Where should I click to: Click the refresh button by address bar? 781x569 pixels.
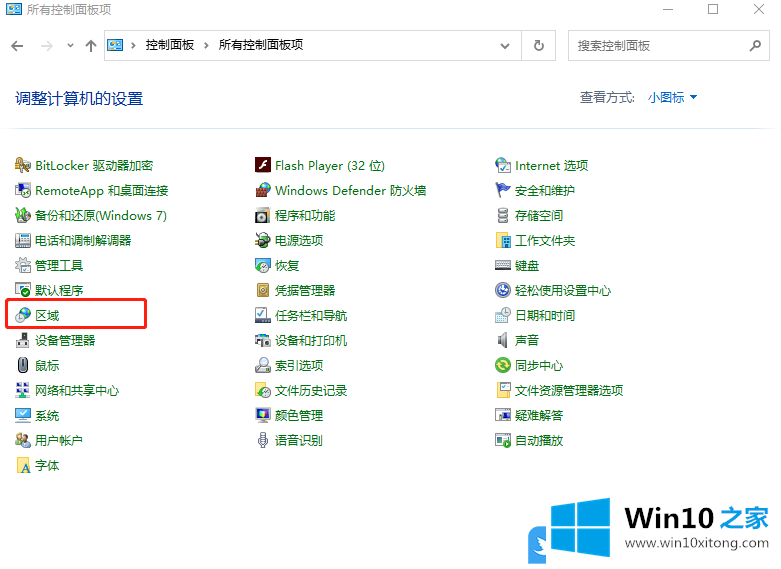[539, 45]
